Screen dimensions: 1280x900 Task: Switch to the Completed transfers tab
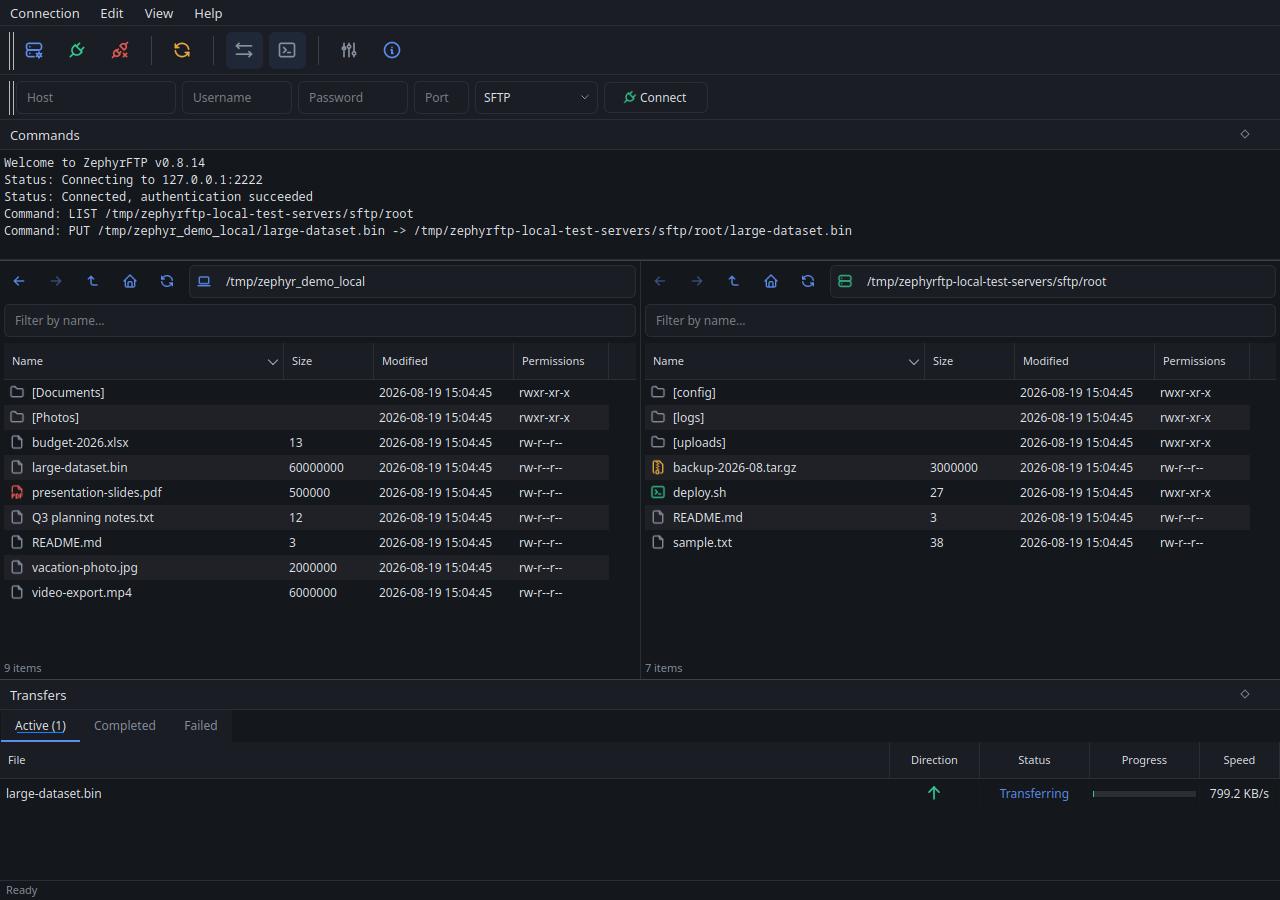[x=125, y=726]
